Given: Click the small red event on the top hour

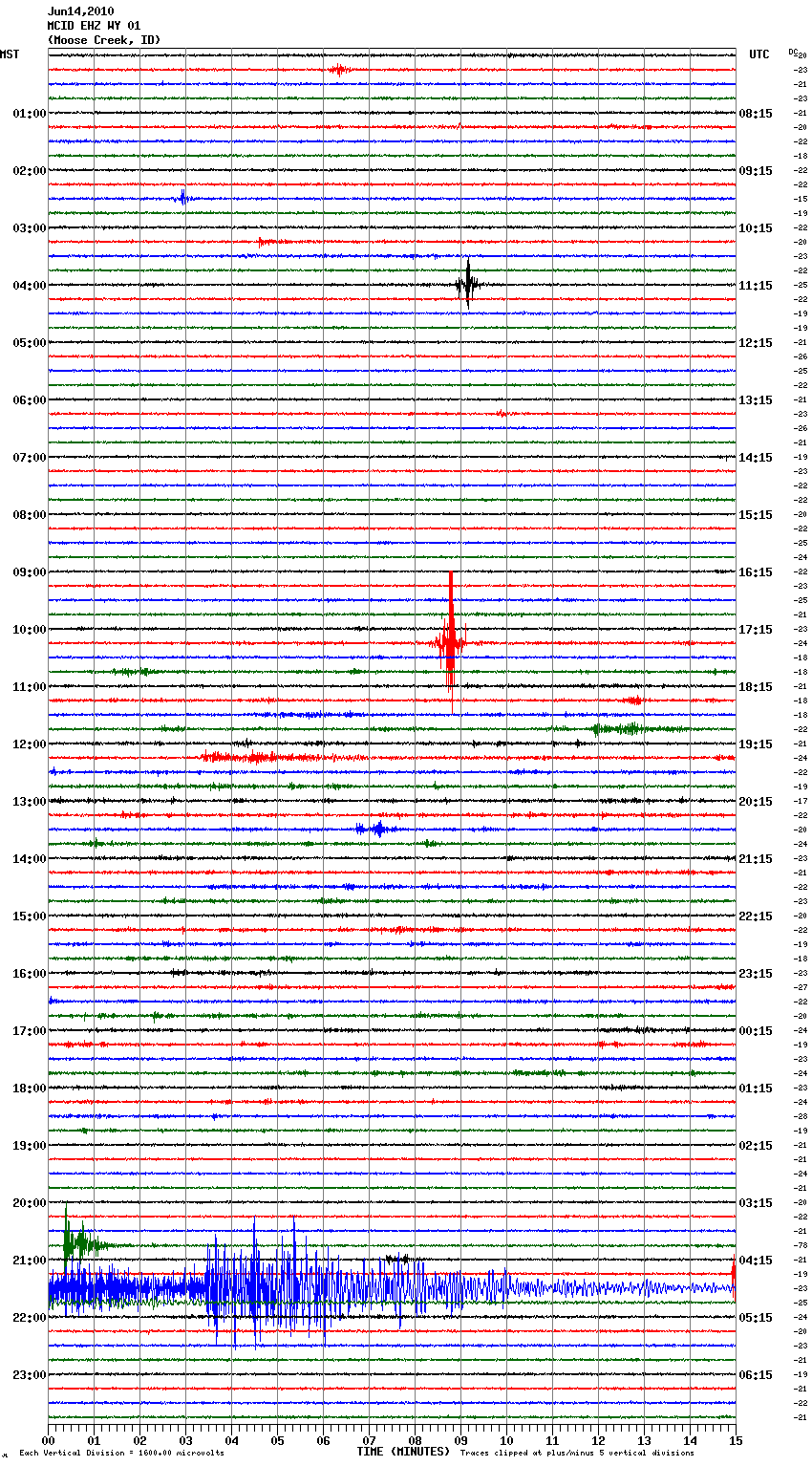Looking at the screenshot, I should click(339, 70).
